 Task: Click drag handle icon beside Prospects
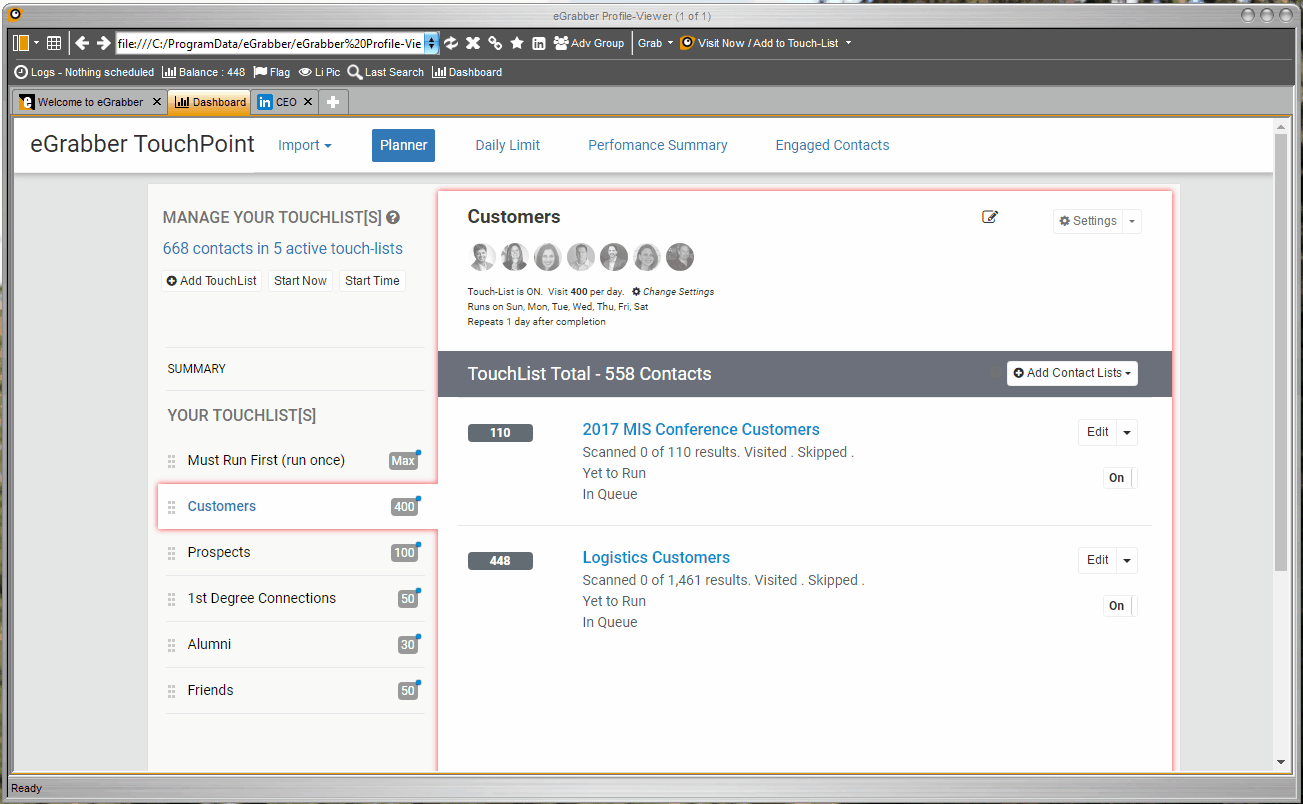[x=171, y=553]
